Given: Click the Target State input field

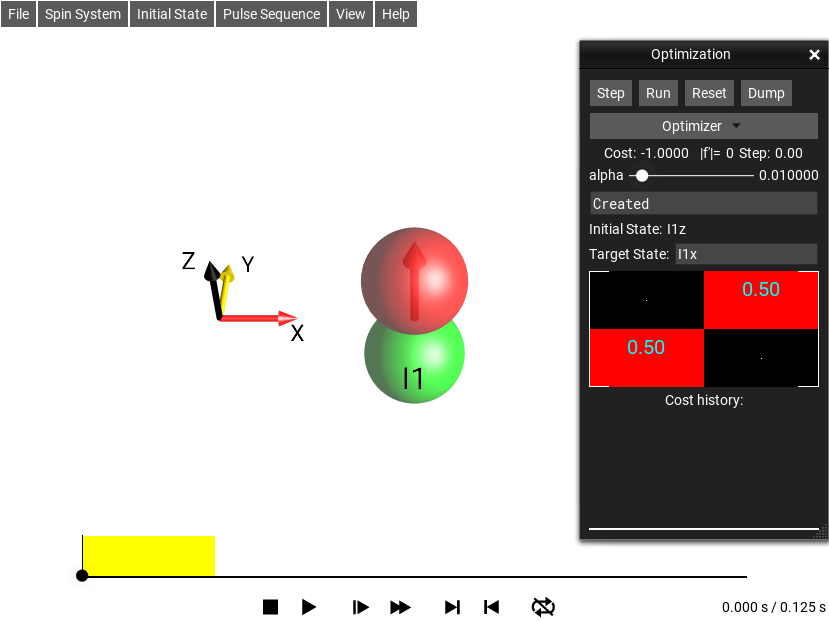Looking at the screenshot, I should (745, 254).
